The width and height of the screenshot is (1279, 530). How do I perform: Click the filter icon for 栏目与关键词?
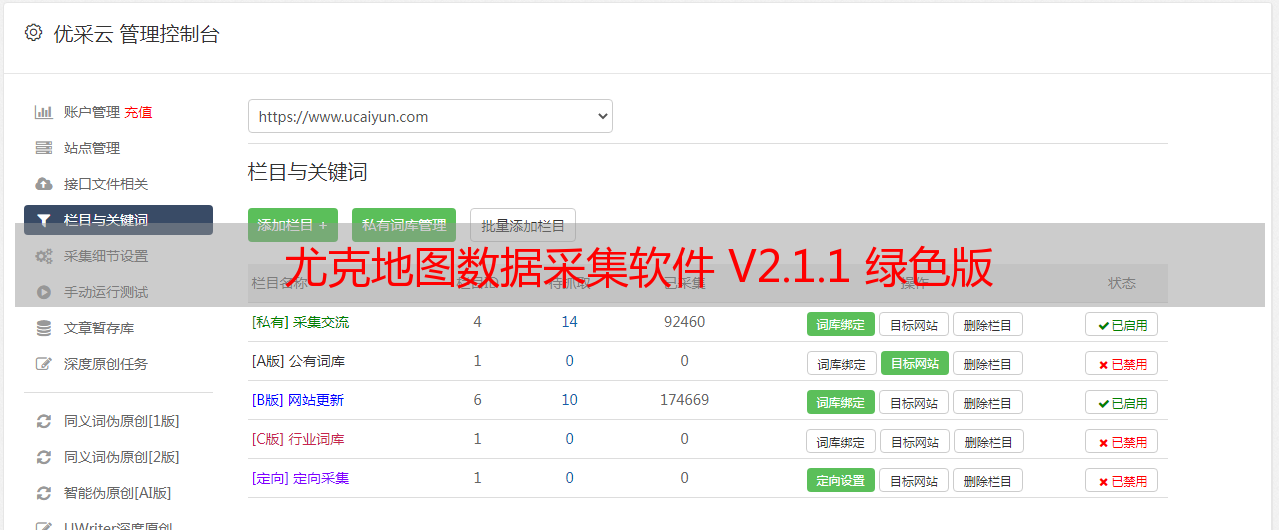[43, 220]
